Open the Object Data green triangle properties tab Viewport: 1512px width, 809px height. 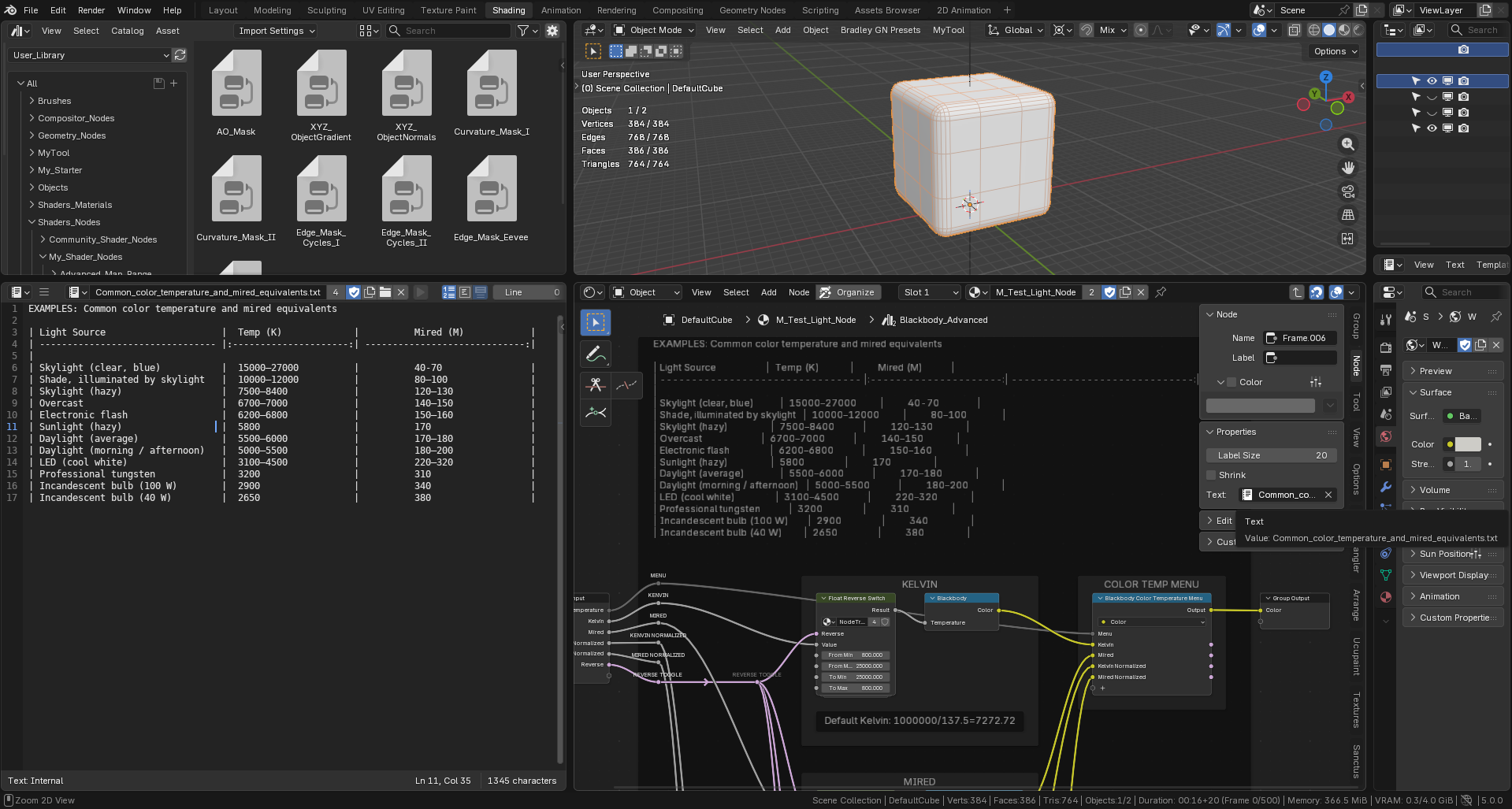pyautogui.click(x=1386, y=575)
